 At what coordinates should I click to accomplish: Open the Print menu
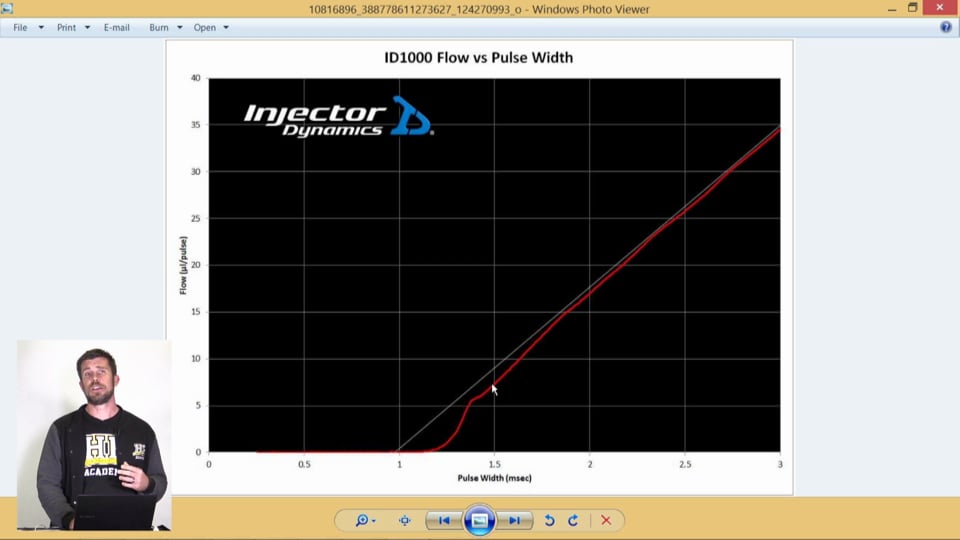[x=66, y=28]
